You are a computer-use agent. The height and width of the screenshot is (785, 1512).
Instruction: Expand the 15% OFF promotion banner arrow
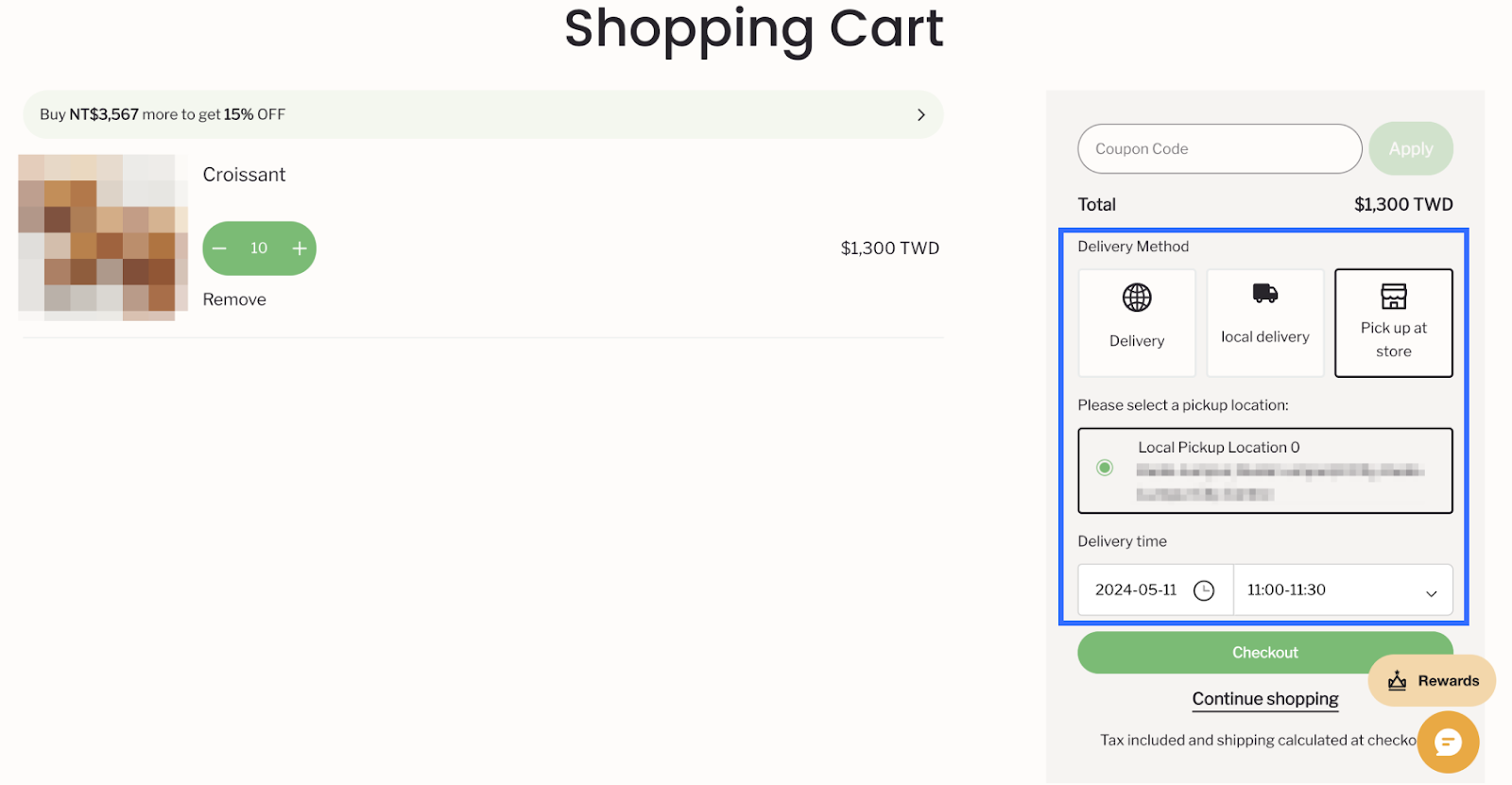[x=920, y=115]
